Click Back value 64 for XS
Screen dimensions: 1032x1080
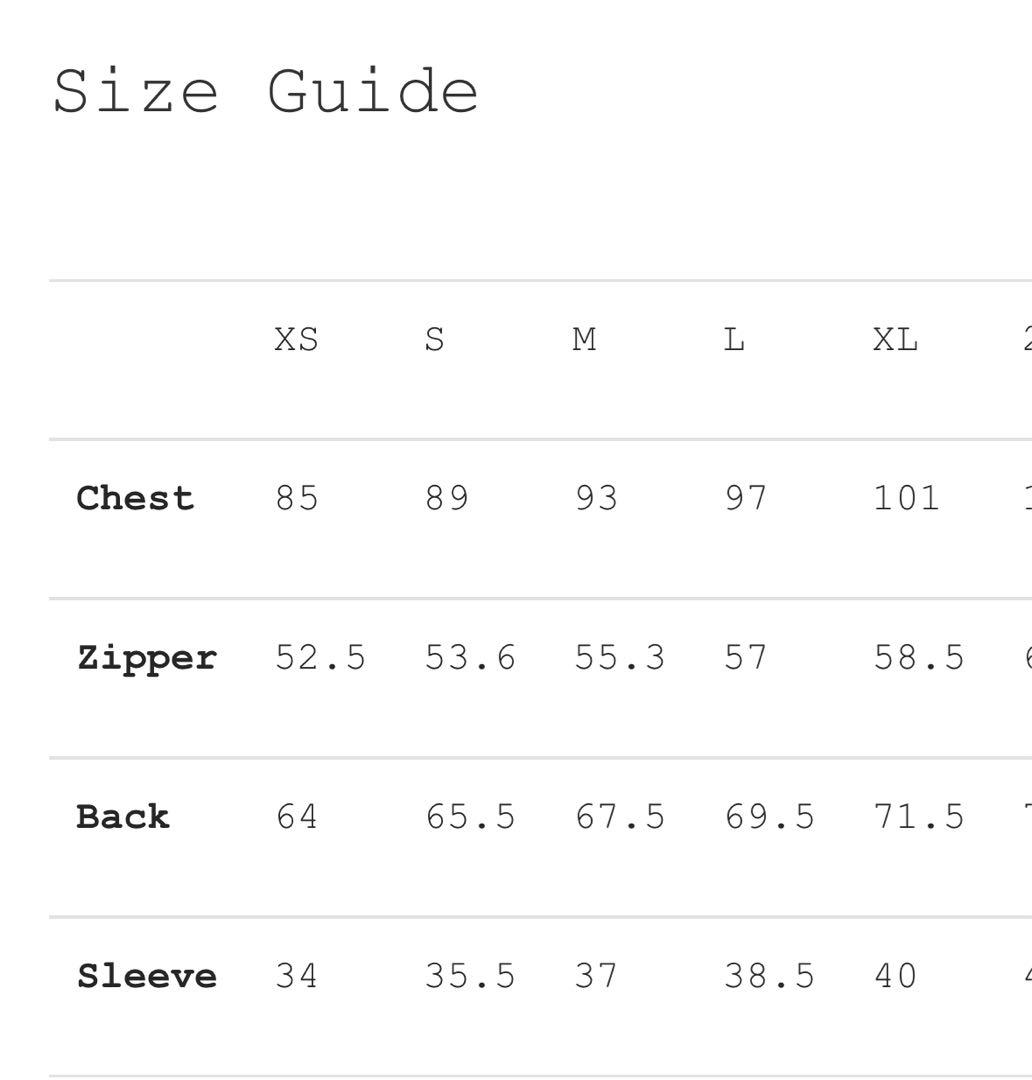click(x=297, y=817)
